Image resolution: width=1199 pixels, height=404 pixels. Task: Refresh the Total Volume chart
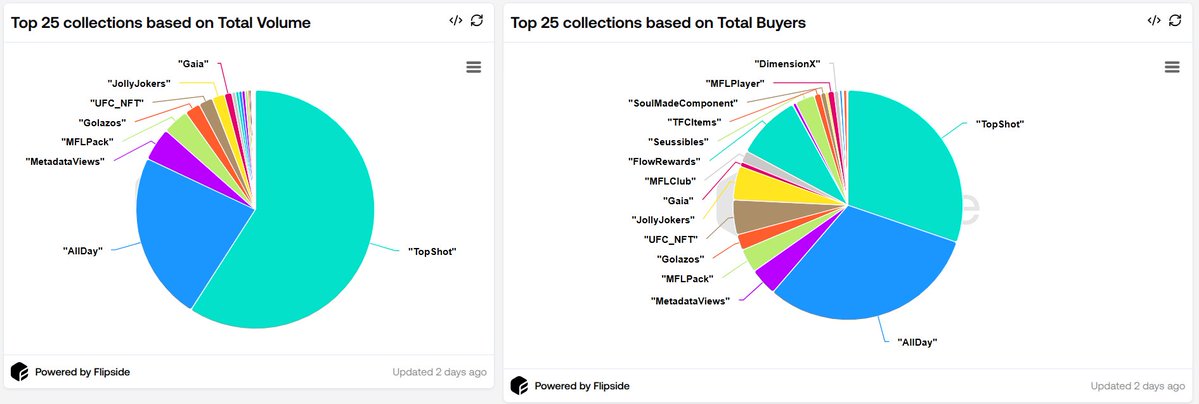point(477,21)
